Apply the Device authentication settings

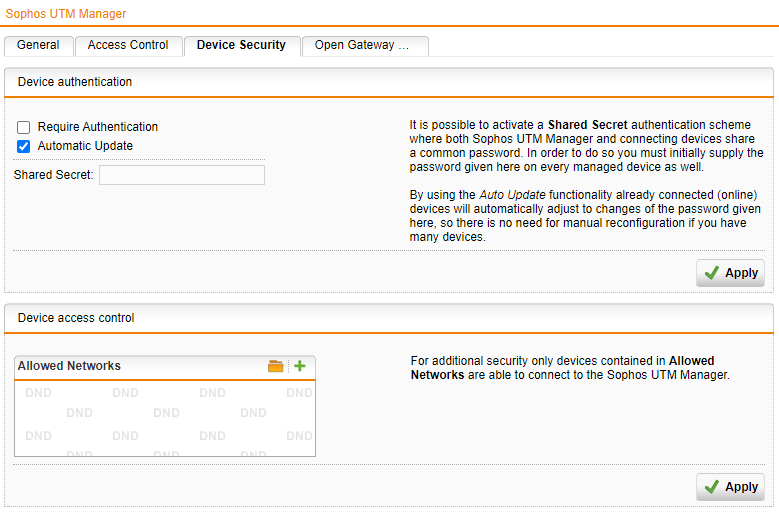point(730,273)
